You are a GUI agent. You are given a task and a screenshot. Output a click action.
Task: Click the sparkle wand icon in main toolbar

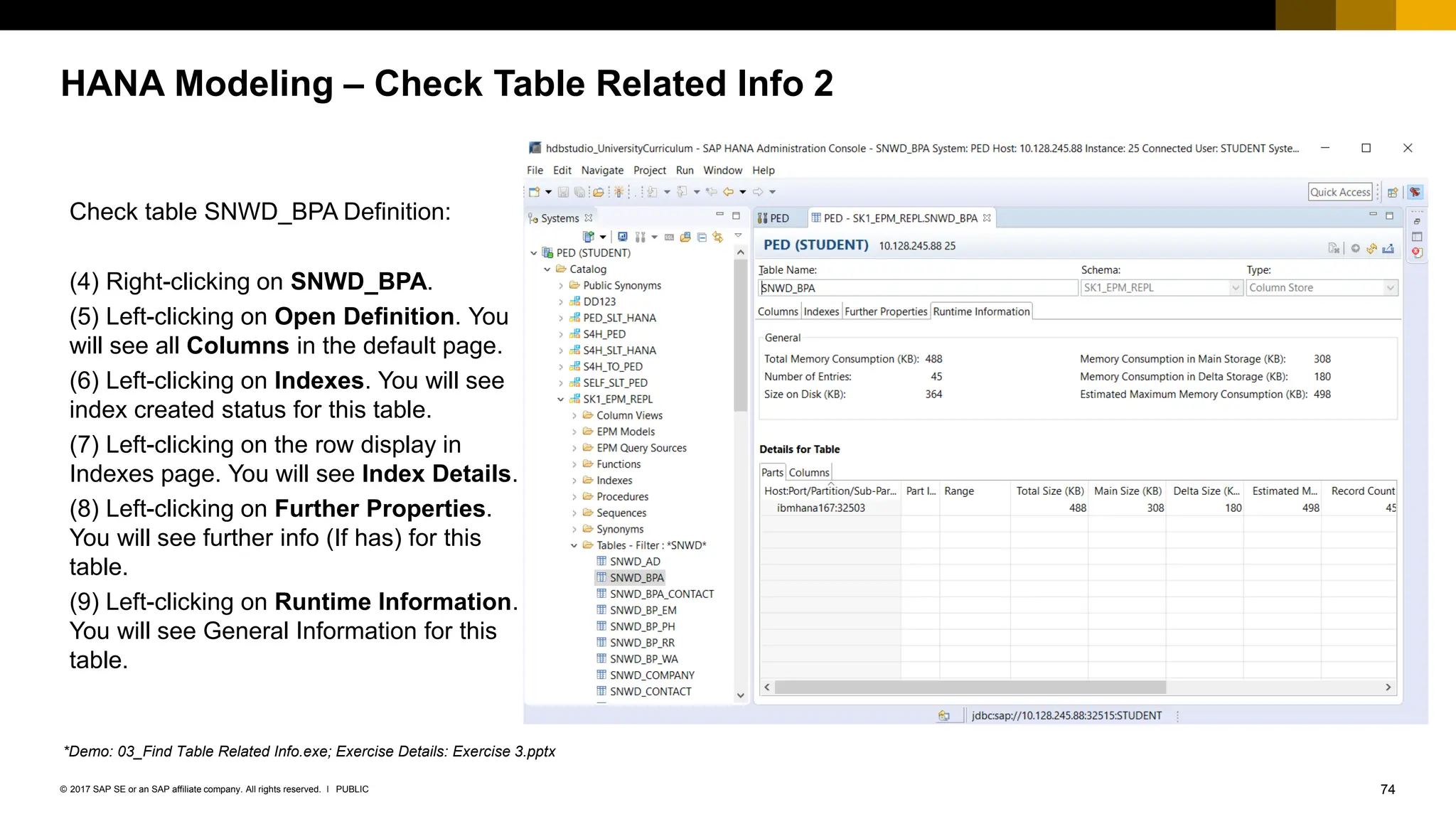point(619,192)
